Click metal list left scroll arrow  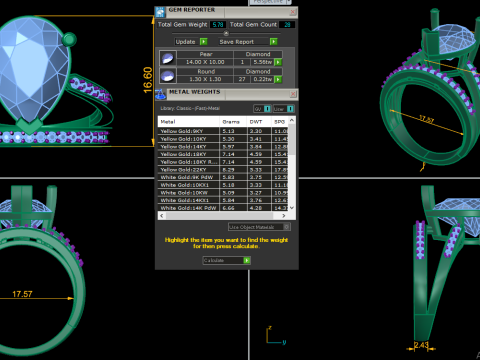162,216
